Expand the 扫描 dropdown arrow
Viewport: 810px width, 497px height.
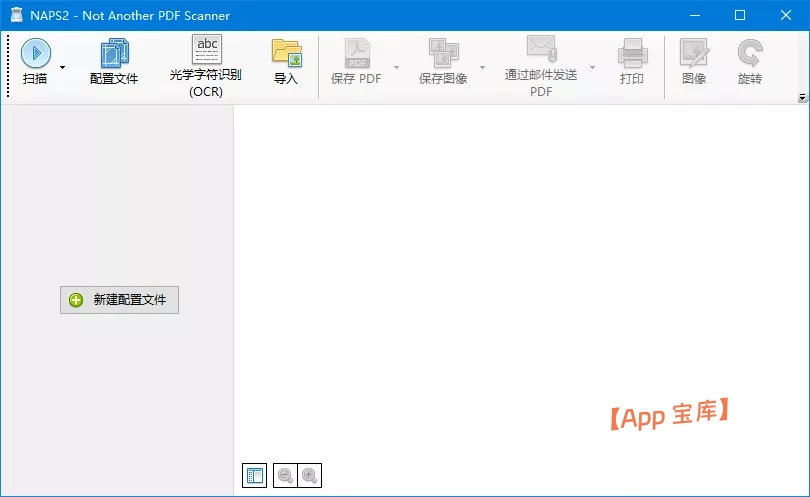coord(63,67)
